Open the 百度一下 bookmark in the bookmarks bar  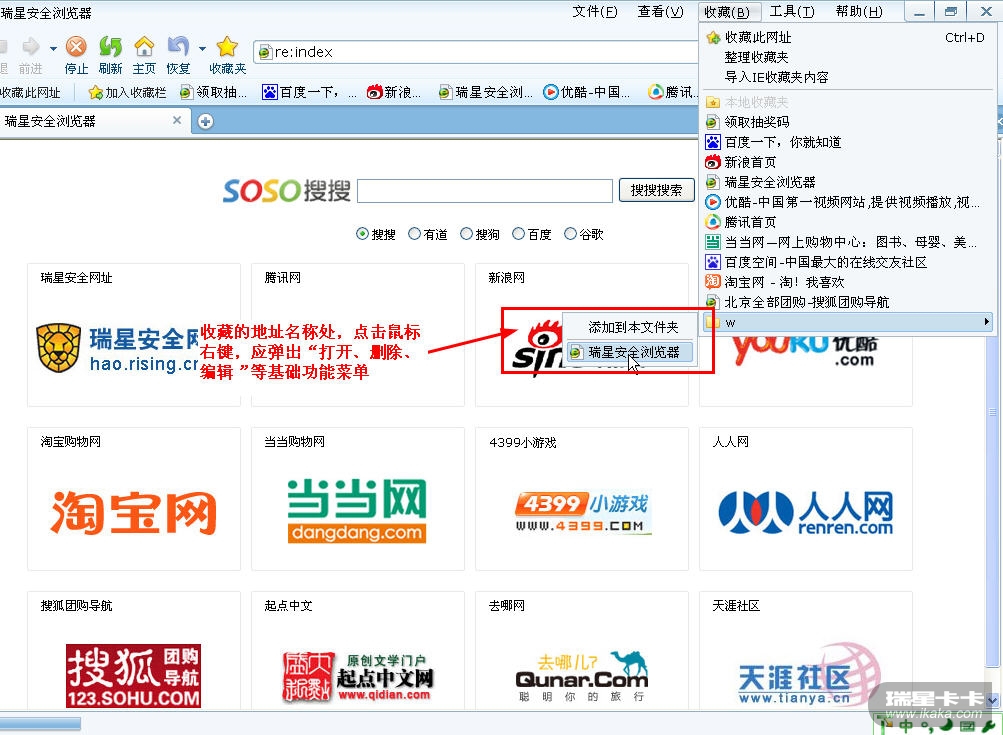(309, 93)
